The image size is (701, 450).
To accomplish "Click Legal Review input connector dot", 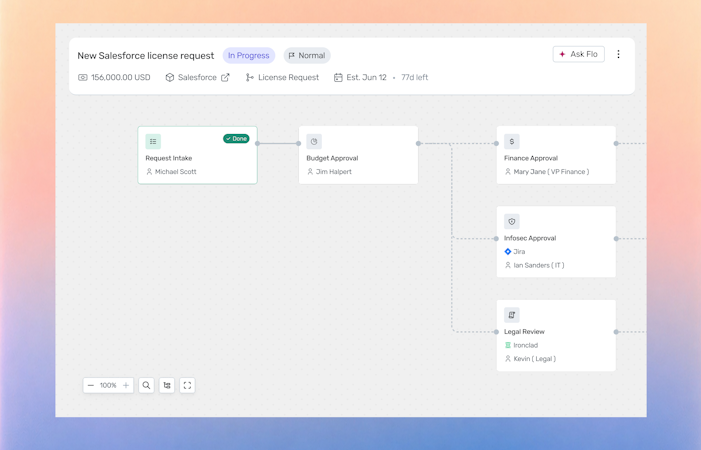I will [x=496, y=332].
